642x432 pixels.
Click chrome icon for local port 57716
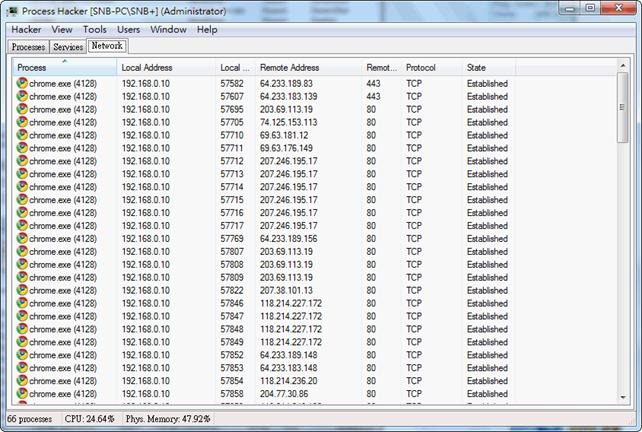[22, 213]
